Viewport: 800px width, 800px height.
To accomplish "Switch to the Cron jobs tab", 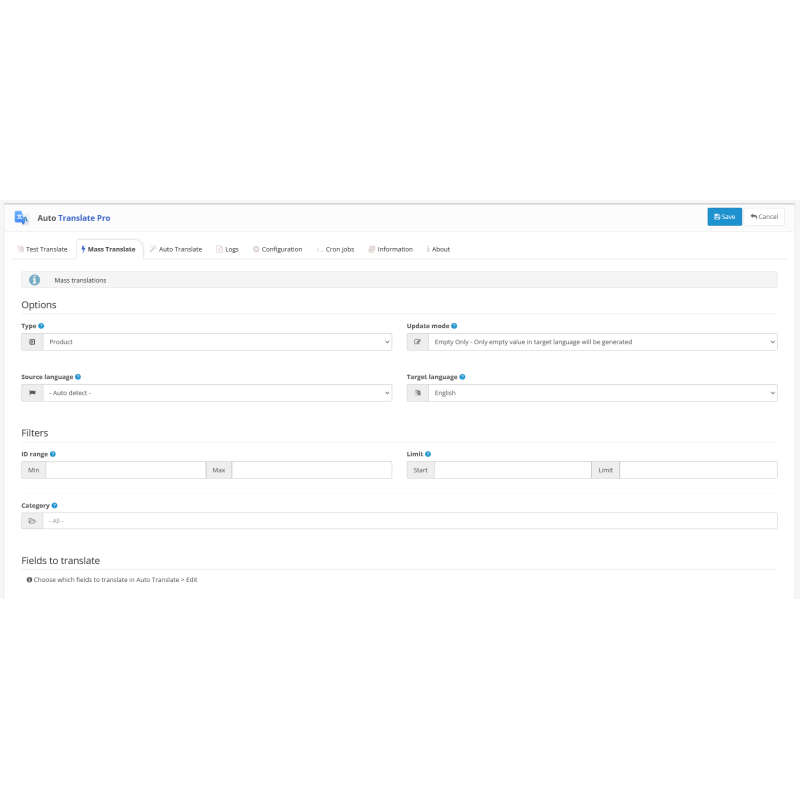I will pos(338,248).
